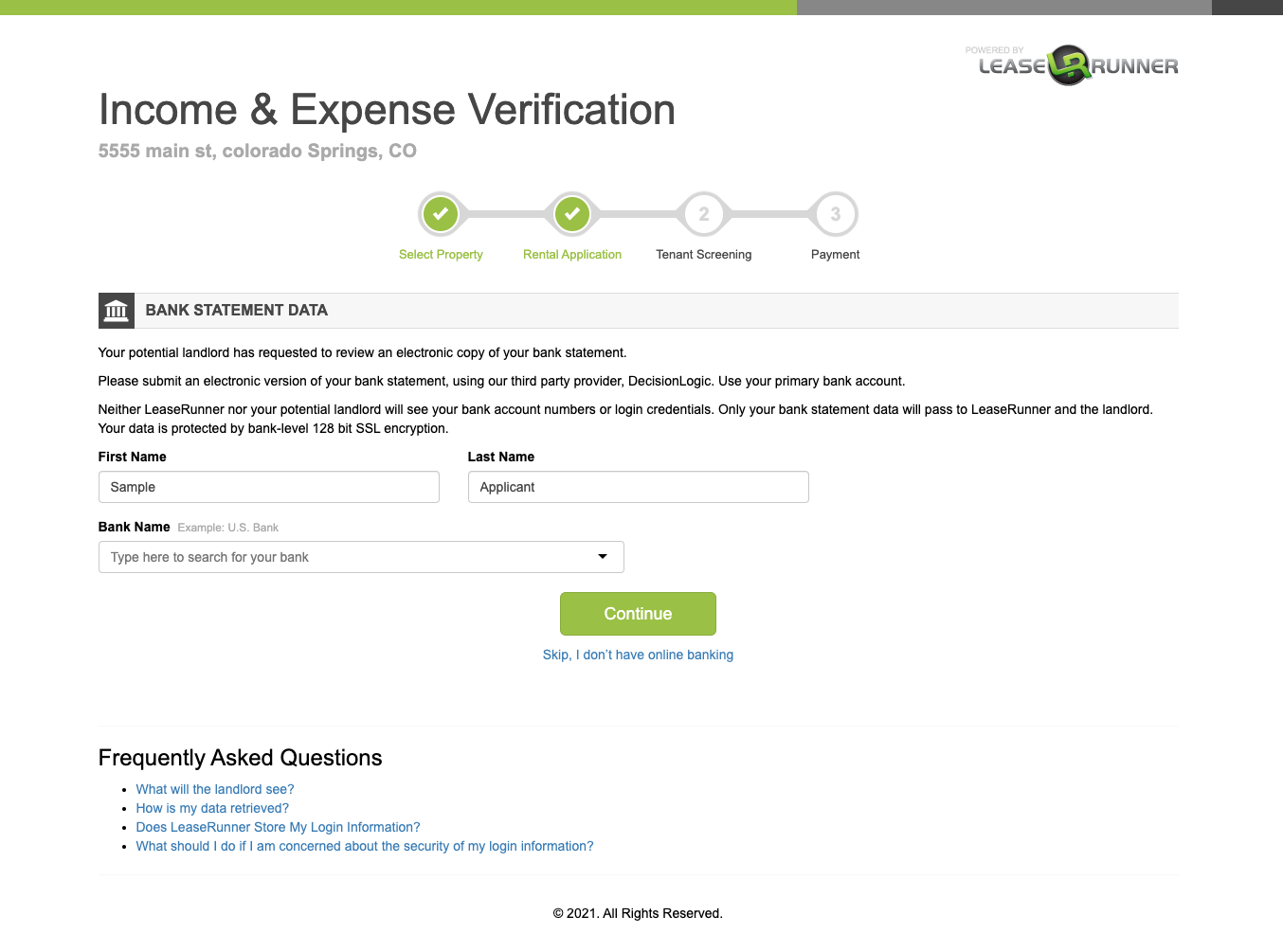
Task: Open FAQ: What will the landlord see?
Action: (215, 789)
